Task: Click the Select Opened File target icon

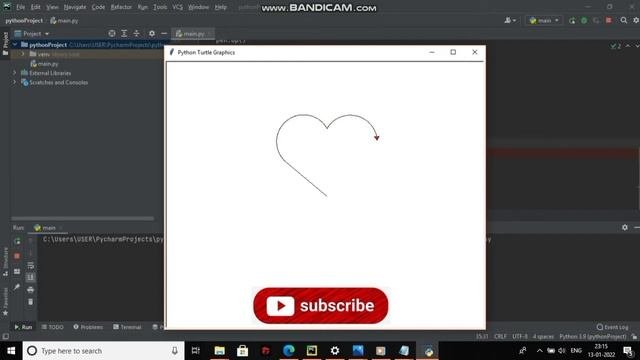Action: (x=112, y=33)
